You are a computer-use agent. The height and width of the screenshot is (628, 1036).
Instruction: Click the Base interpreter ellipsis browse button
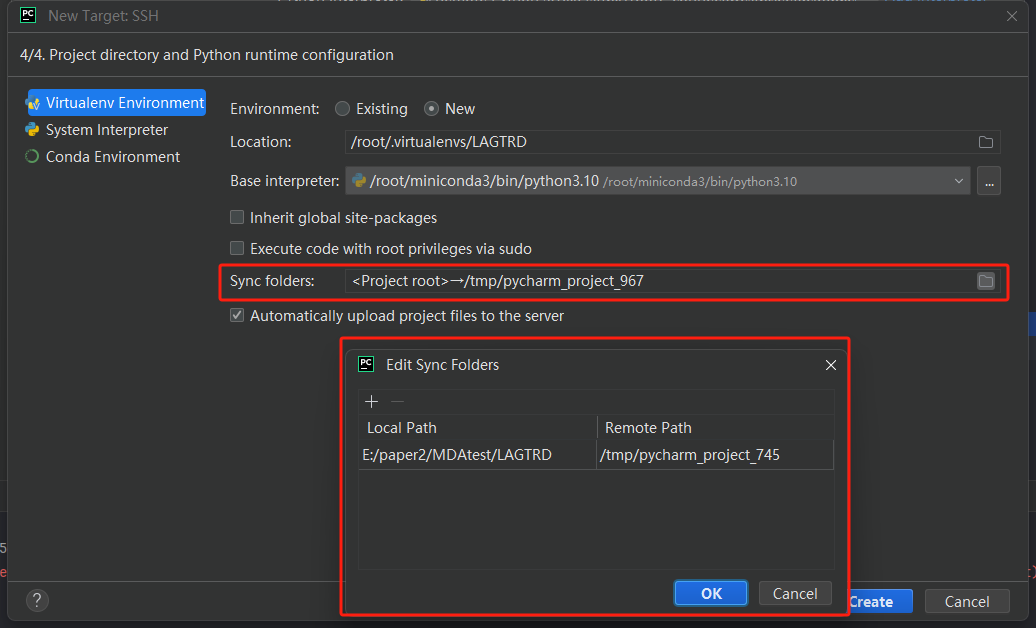pyautogui.click(x=988, y=181)
